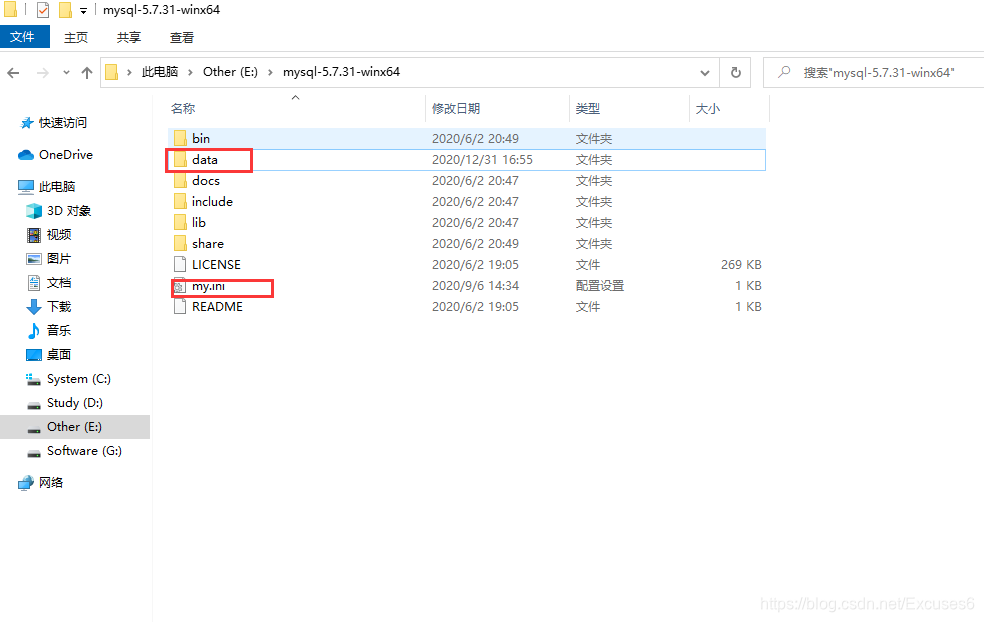Expand the chevron before 此电脑 in breadcrumb
The width and height of the screenshot is (984, 622).
(x=129, y=73)
